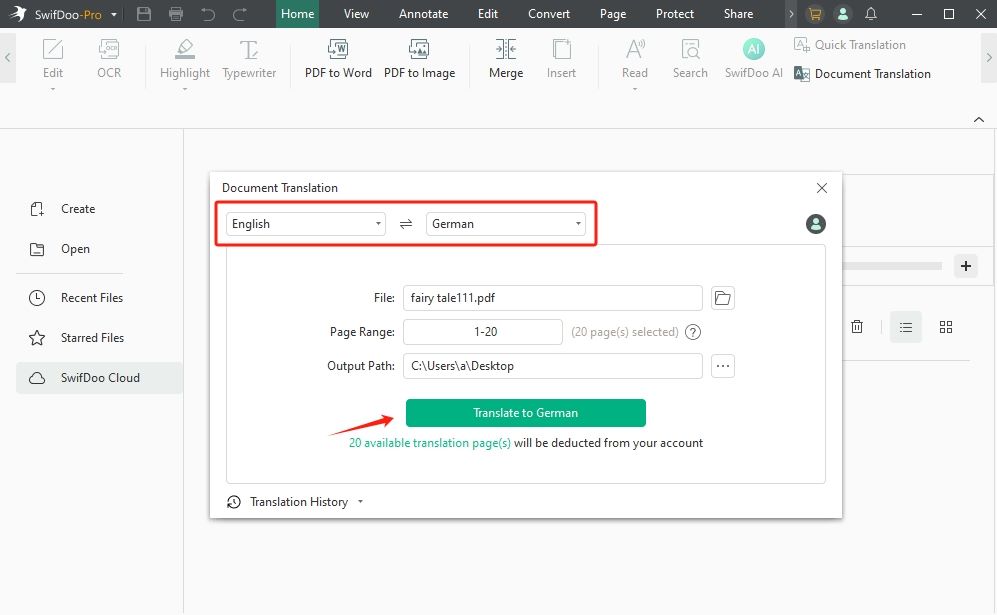Show more tabs with right chevron
997x615 pixels.
pos(791,14)
